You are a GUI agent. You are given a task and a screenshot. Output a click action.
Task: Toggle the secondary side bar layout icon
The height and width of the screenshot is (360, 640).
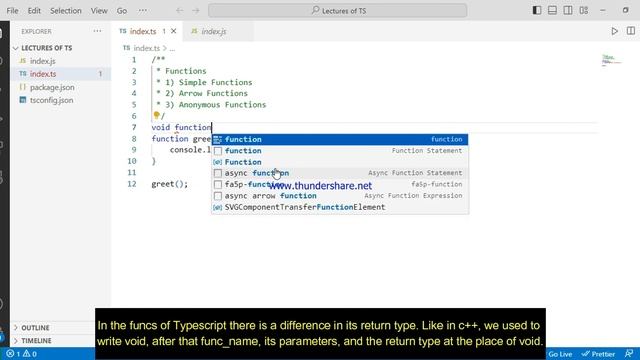point(568,11)
